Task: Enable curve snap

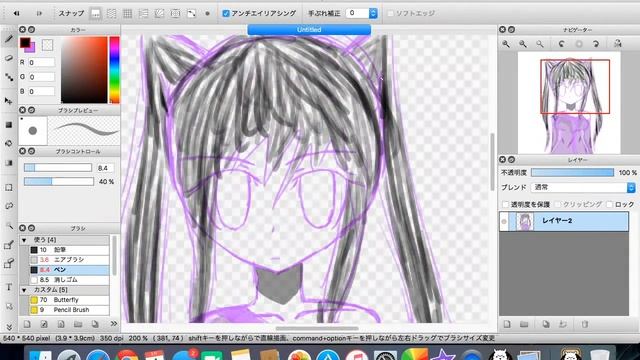Action: 191,13
